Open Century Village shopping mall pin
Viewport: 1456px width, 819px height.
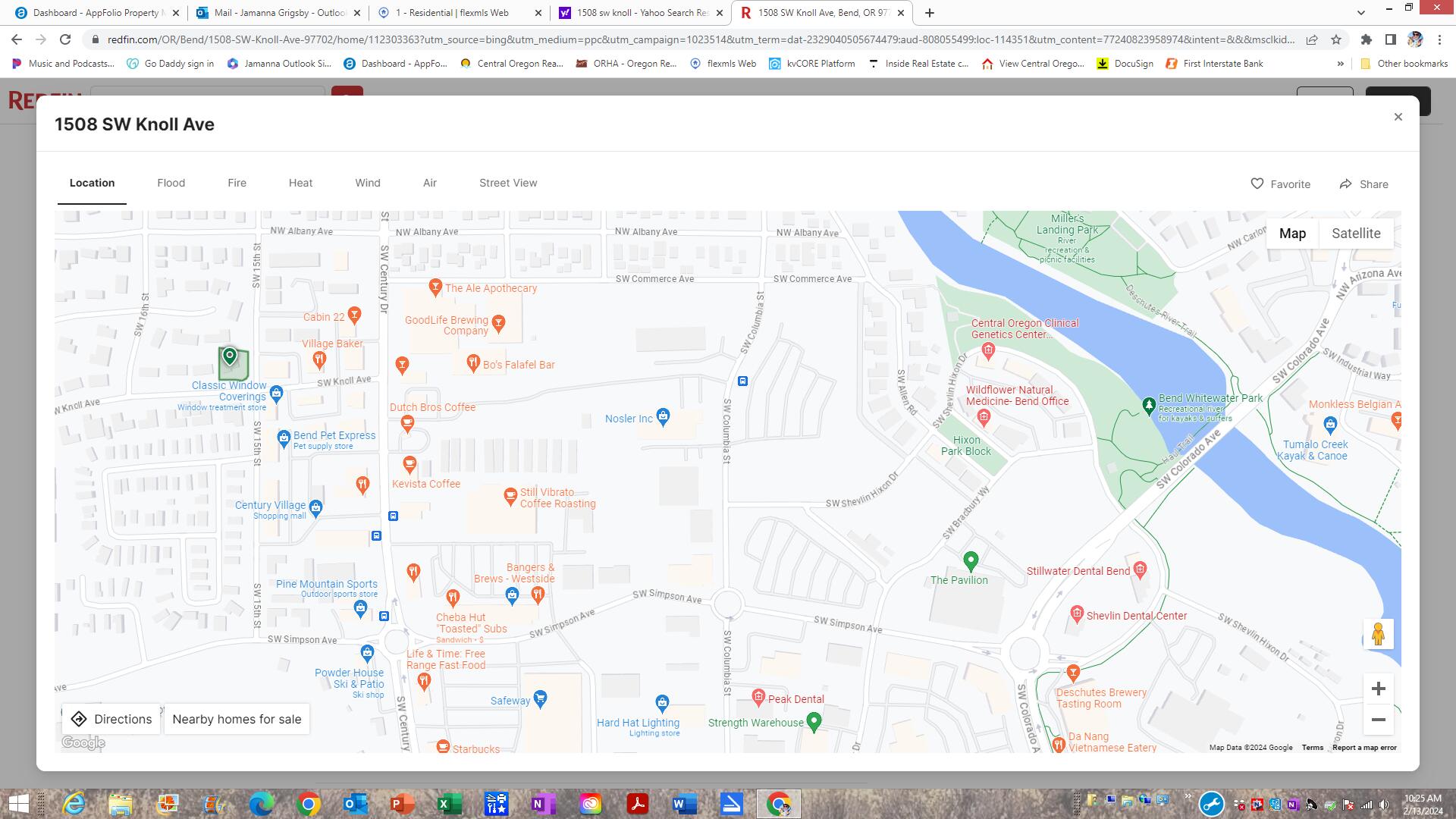[x=316, y=507]
